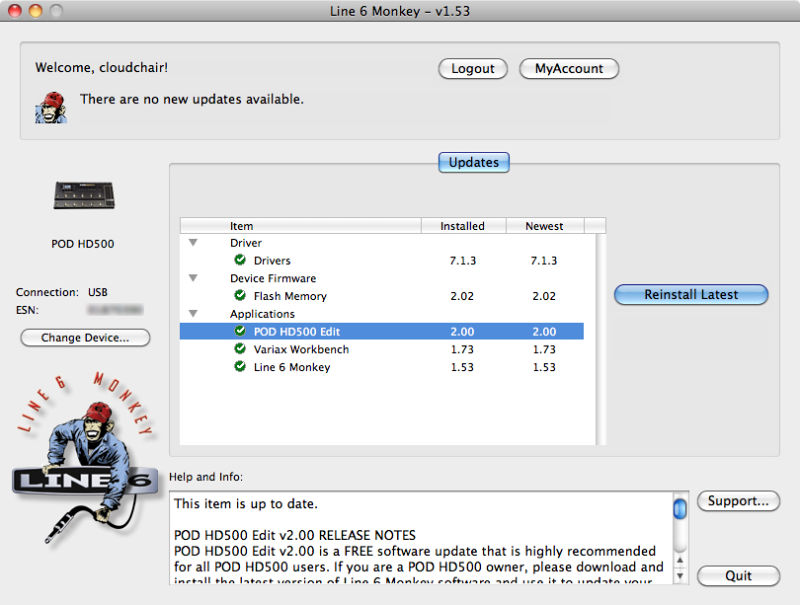The width and height of the screenshot is (800, 605).
Task: Click the Line 6 Monkey logo artwork
Action: tap(85, 459)
